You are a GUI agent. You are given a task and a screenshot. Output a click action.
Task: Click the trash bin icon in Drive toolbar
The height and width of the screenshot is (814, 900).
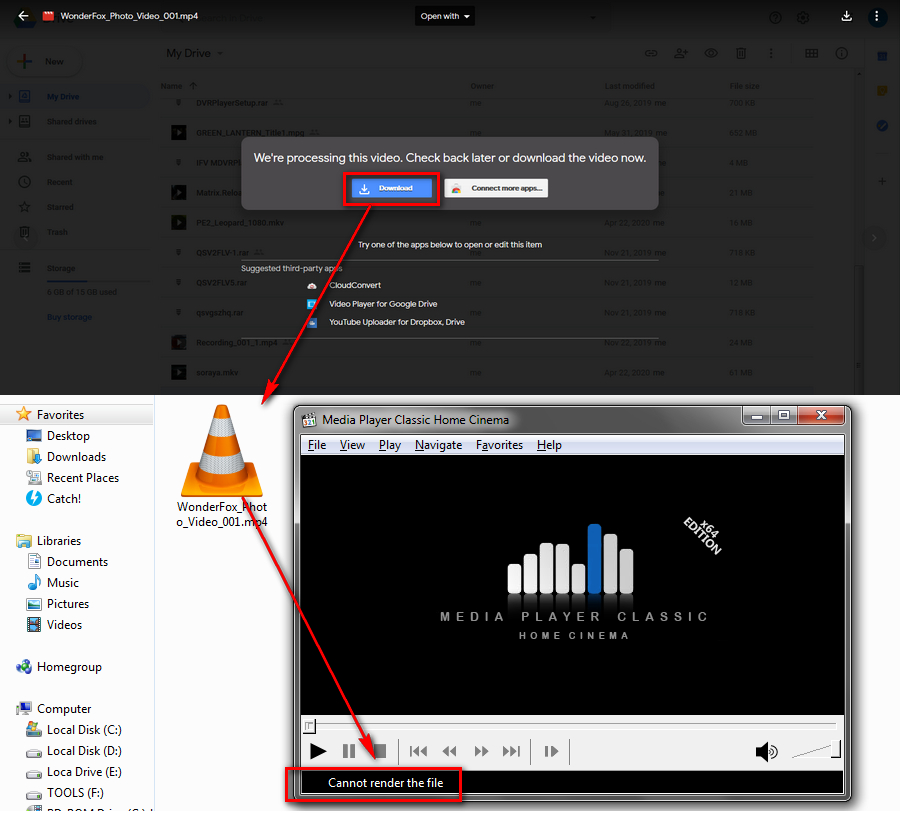741,53
